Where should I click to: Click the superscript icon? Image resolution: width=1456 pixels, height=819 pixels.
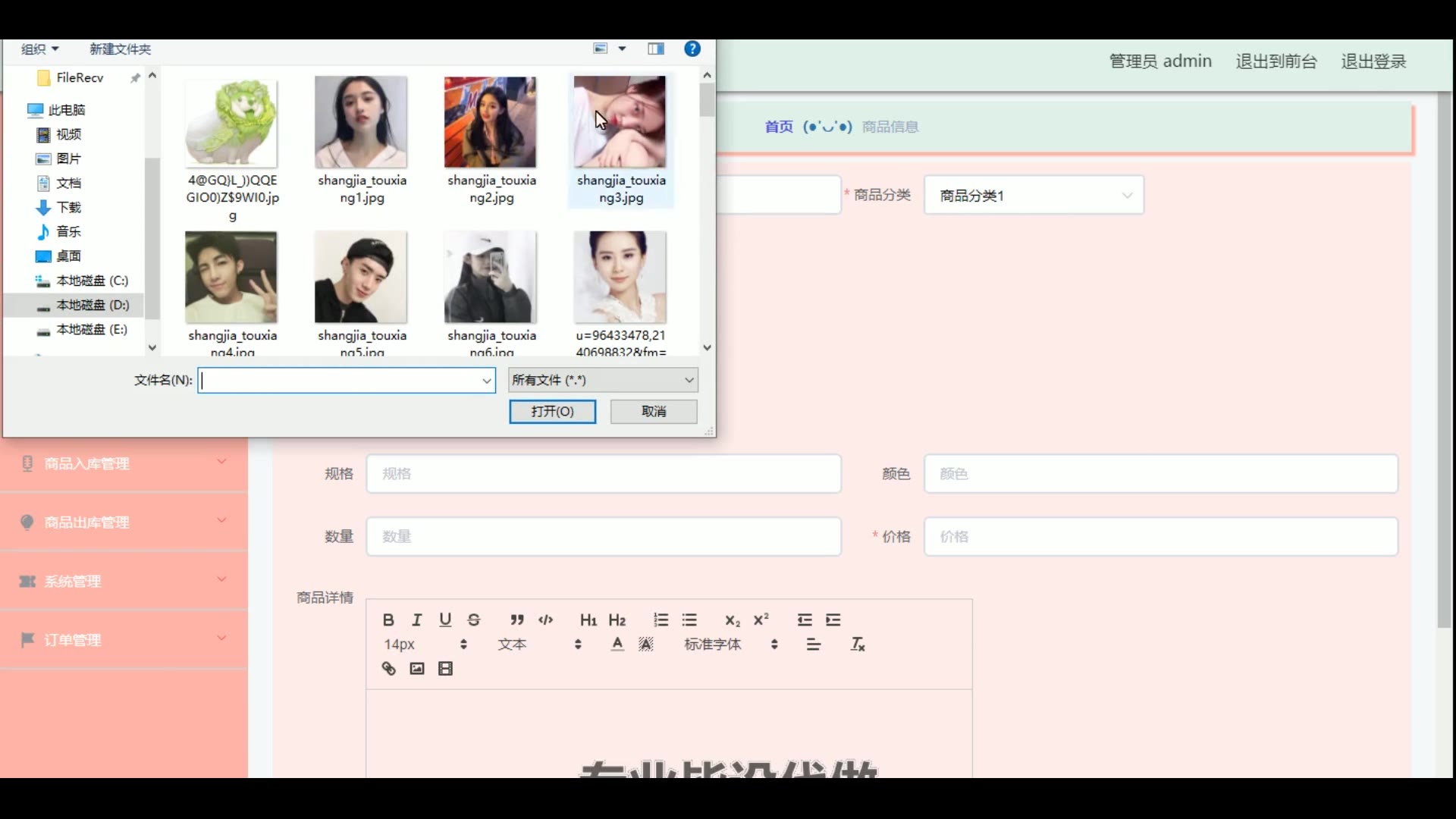(x=761, y=620)
